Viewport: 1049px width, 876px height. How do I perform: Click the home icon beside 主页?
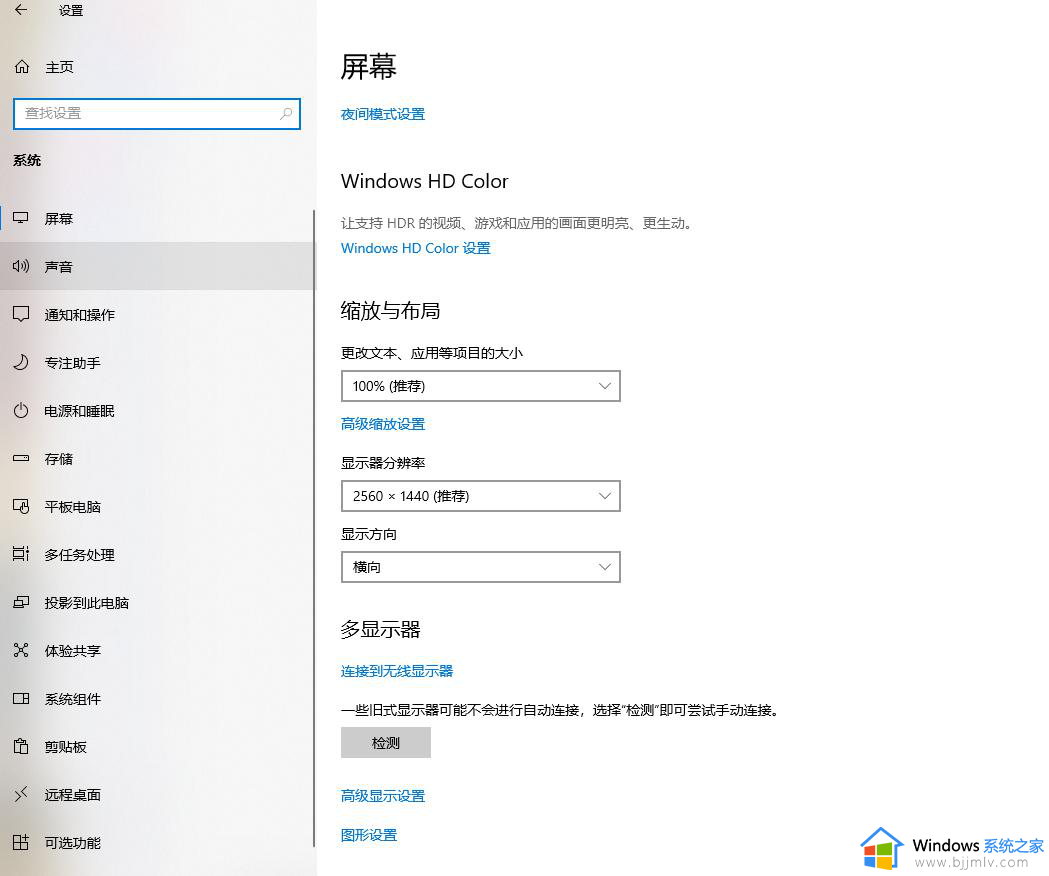pos(22,67)
